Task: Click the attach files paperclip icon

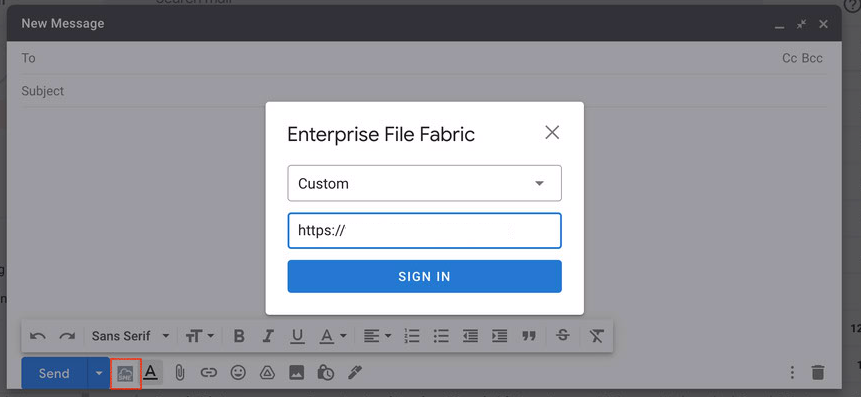Action: point(180,373)
